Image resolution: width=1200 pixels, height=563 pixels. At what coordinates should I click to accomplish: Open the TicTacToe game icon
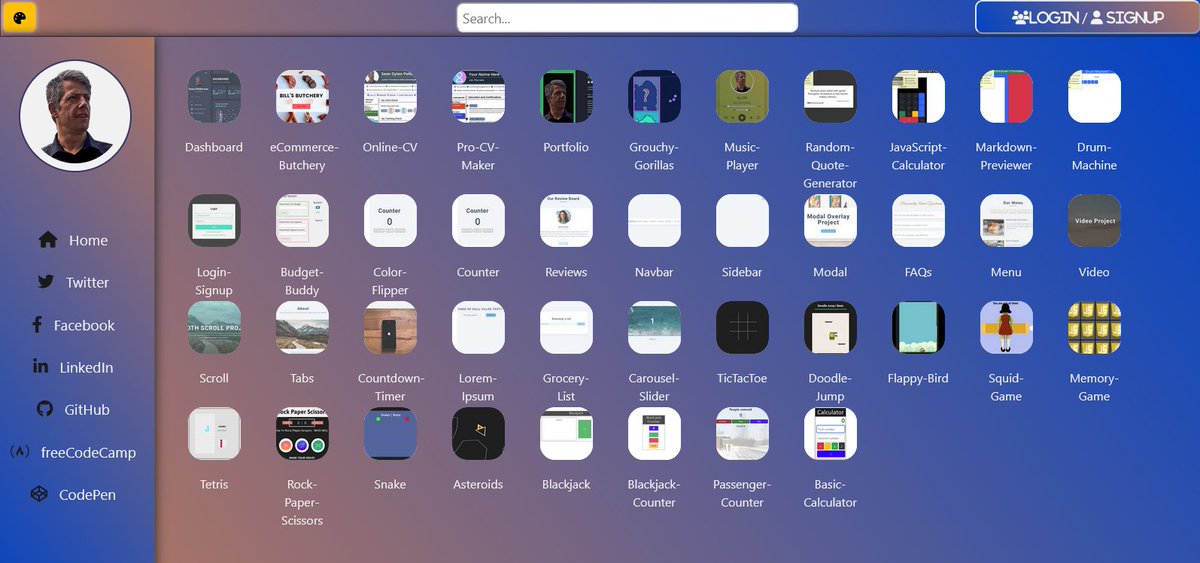(x=742, y=327)
